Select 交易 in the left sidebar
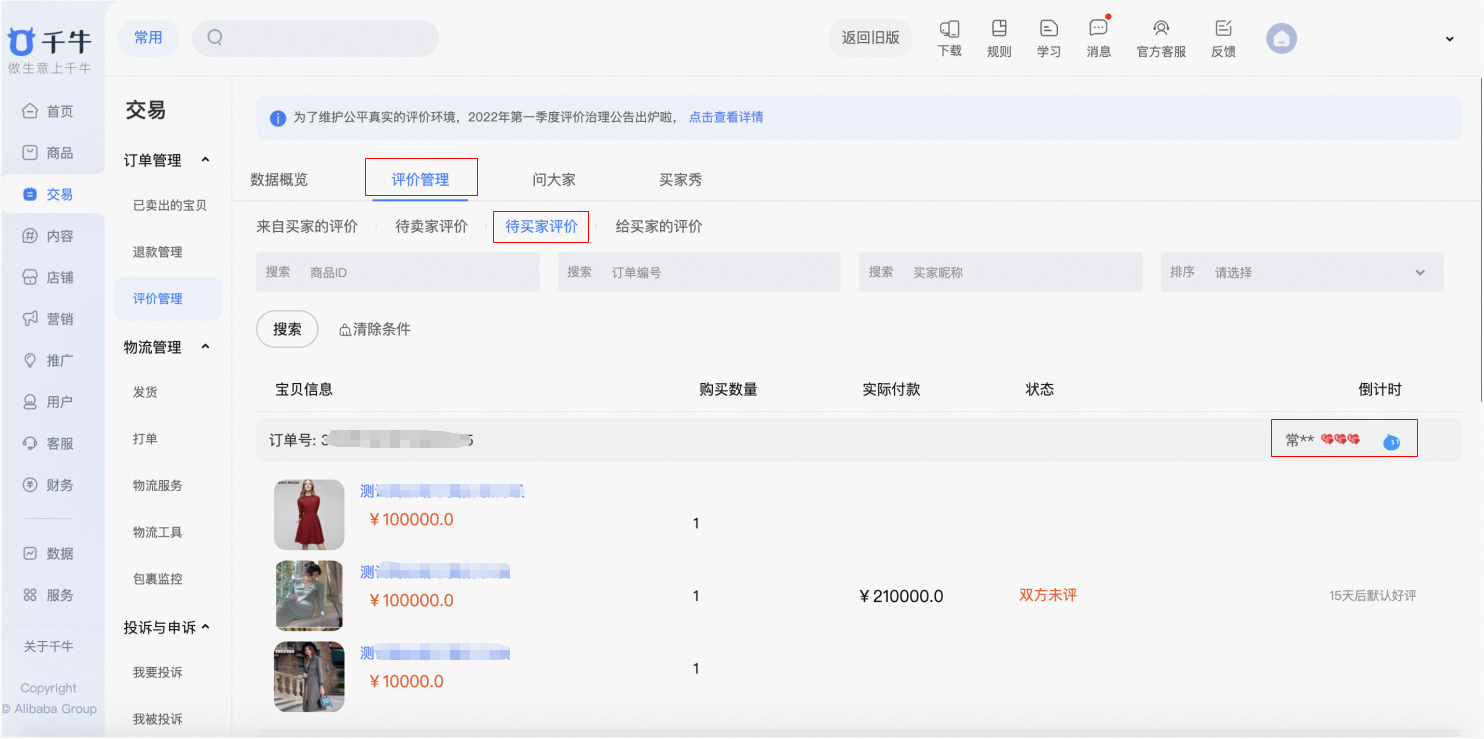This screenshot has width=1484, height=739. click(48, 195)
